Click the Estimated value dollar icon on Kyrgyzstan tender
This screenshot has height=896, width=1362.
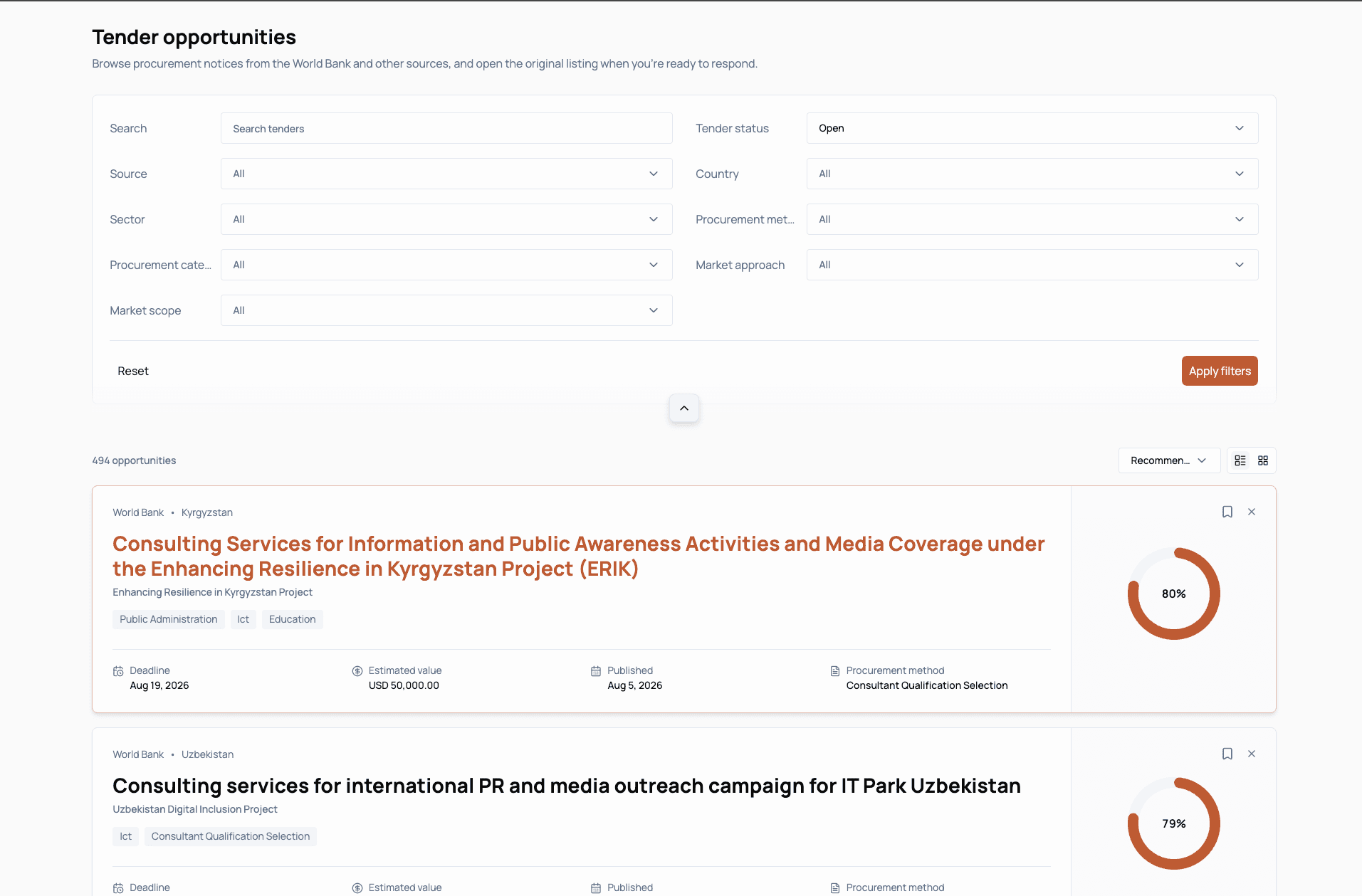357,671
